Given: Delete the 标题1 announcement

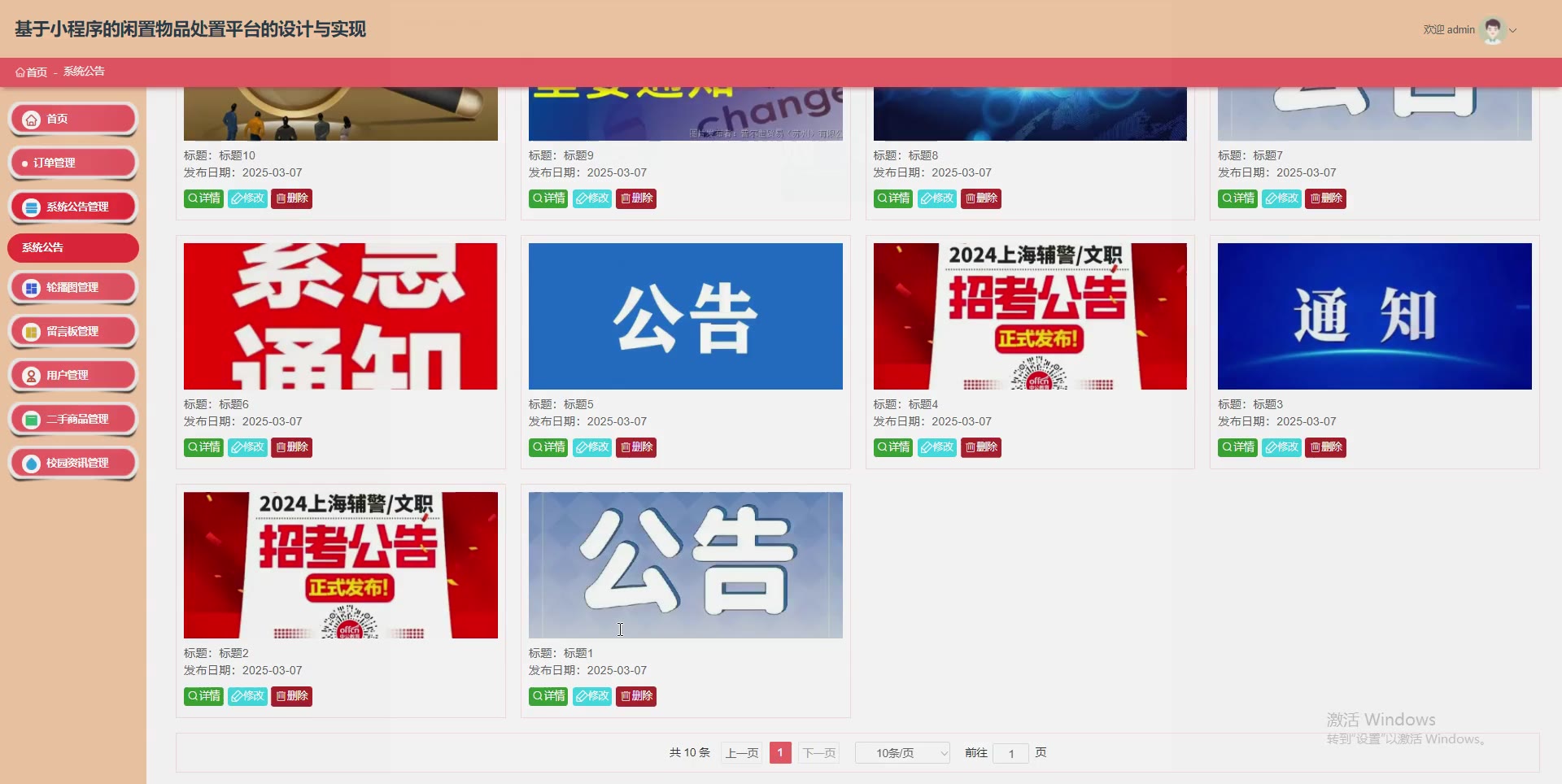Looking at the screenshot, I should click(x=636, y=696).
